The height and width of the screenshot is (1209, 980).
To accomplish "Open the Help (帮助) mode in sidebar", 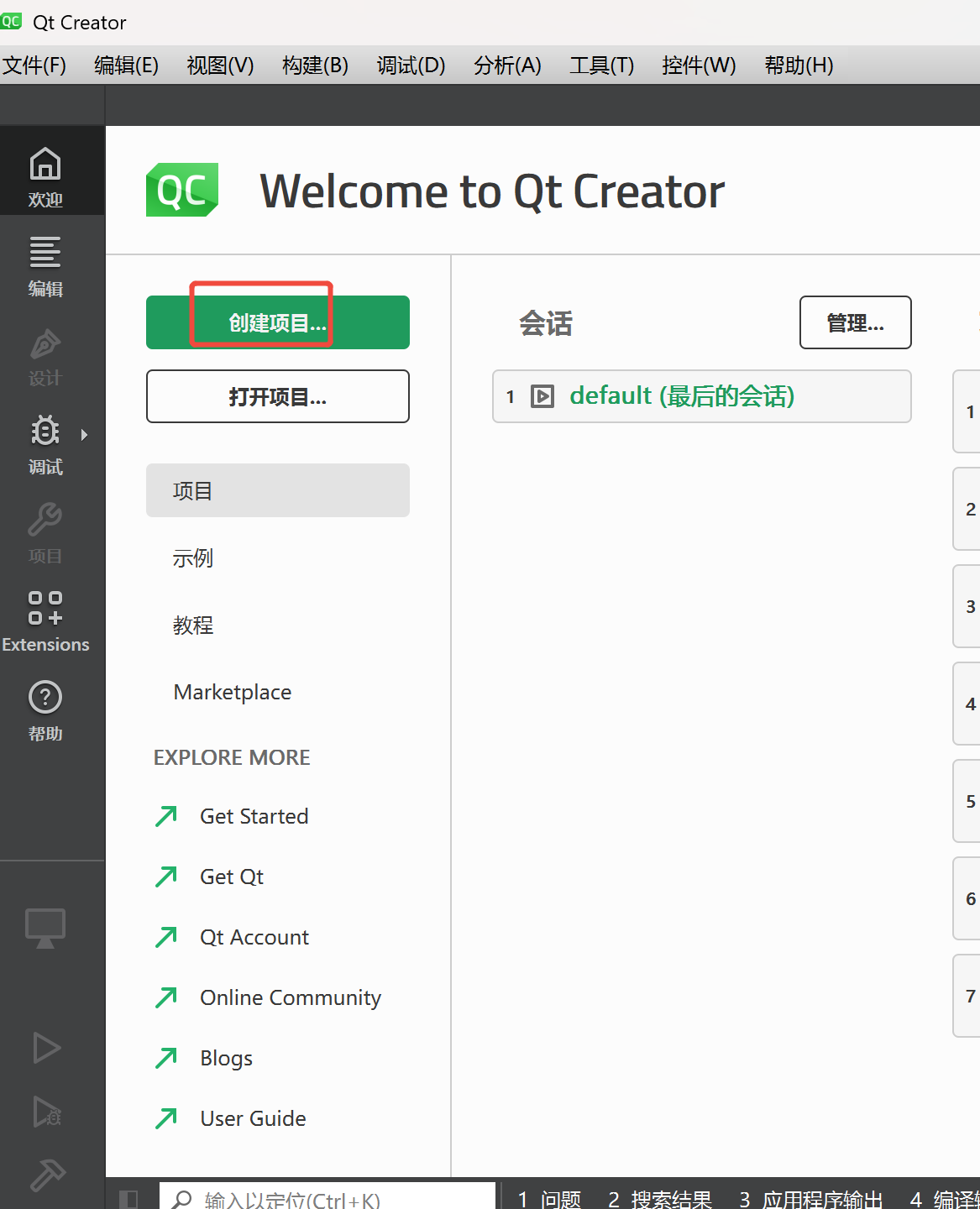I will coord(45,711).
